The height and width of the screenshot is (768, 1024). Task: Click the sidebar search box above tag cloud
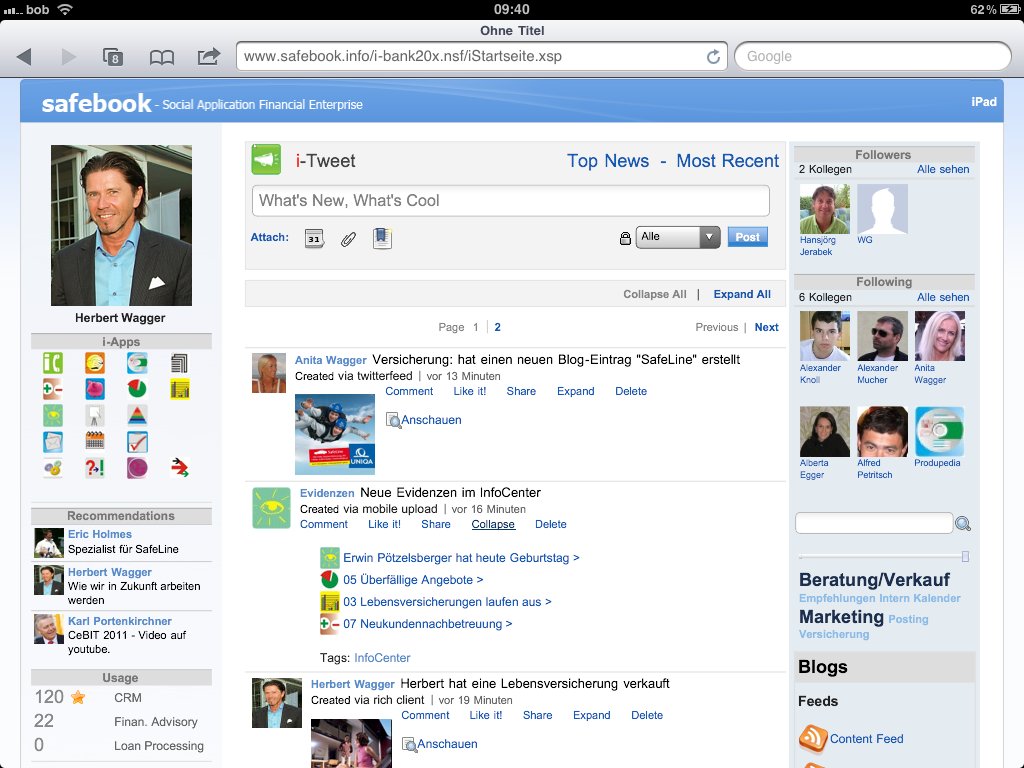tap(874, 523)
